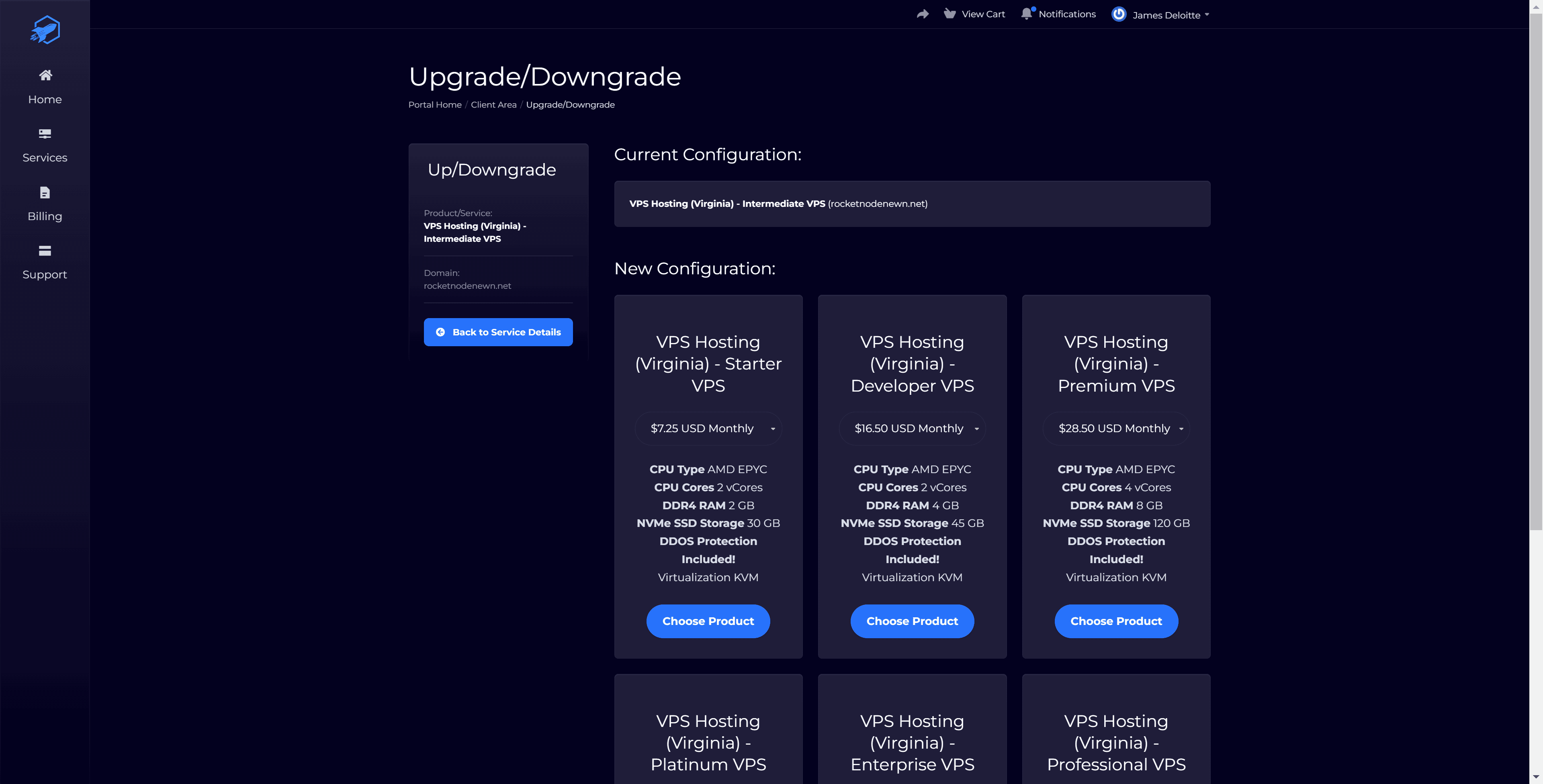Click Back to Service Details button
Screen dimensions: 1543x784
[498, 332]
